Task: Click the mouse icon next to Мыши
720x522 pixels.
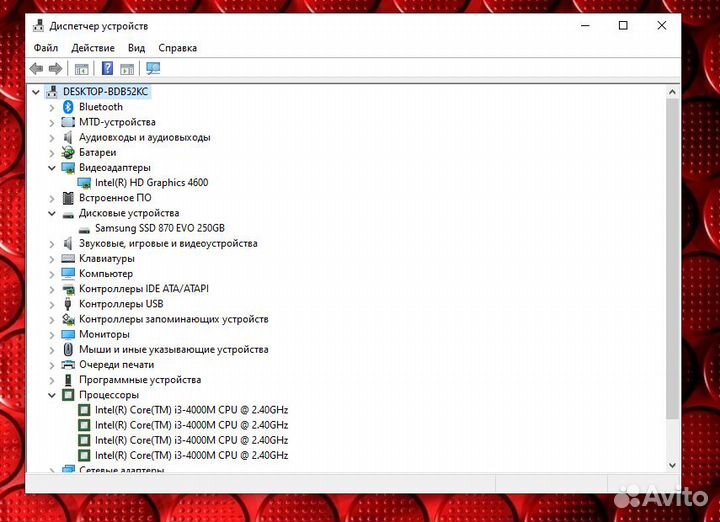Action: click(x=68, y=349)
